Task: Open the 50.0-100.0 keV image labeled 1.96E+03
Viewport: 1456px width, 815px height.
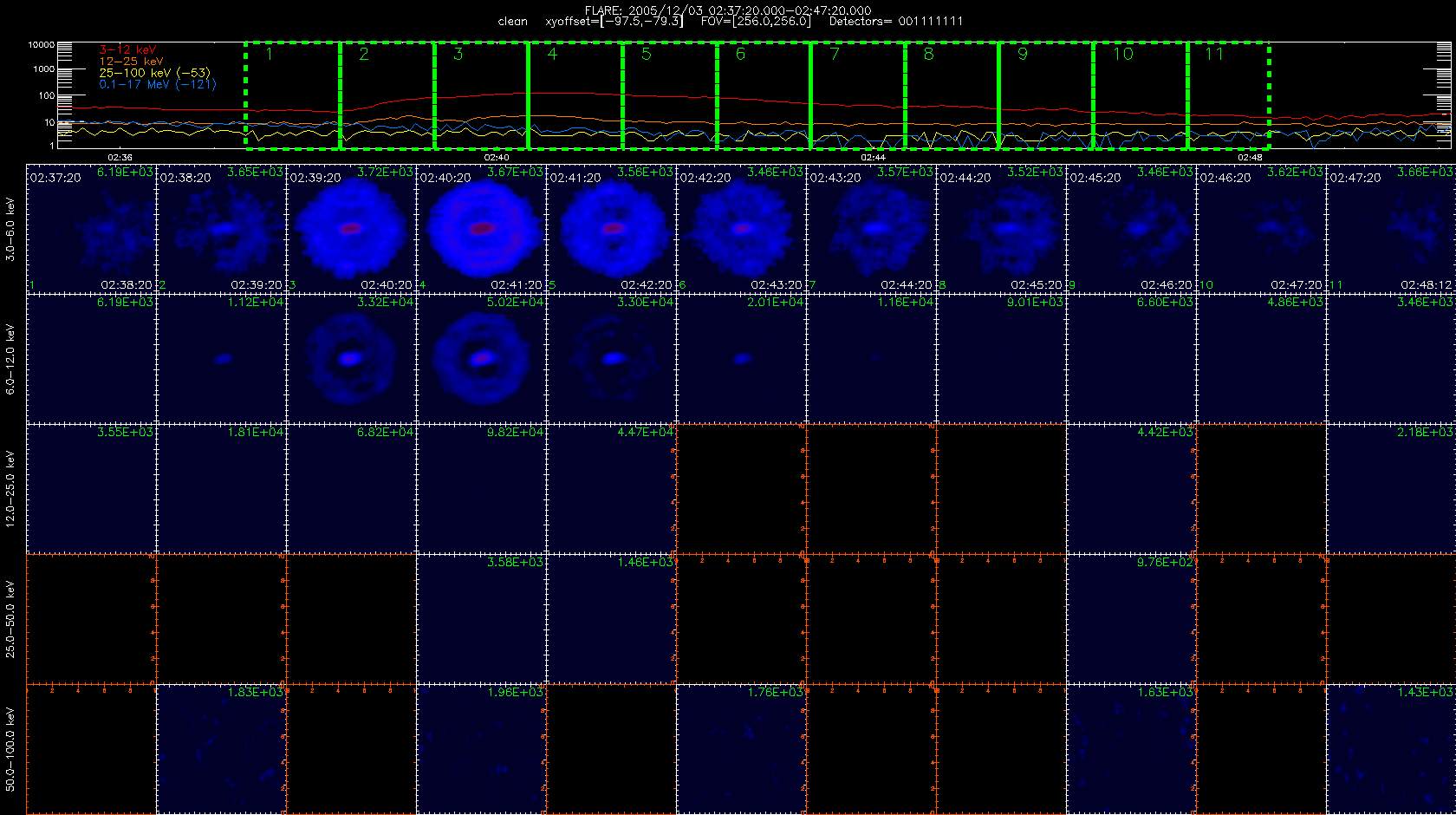Action: pos(481,749)
